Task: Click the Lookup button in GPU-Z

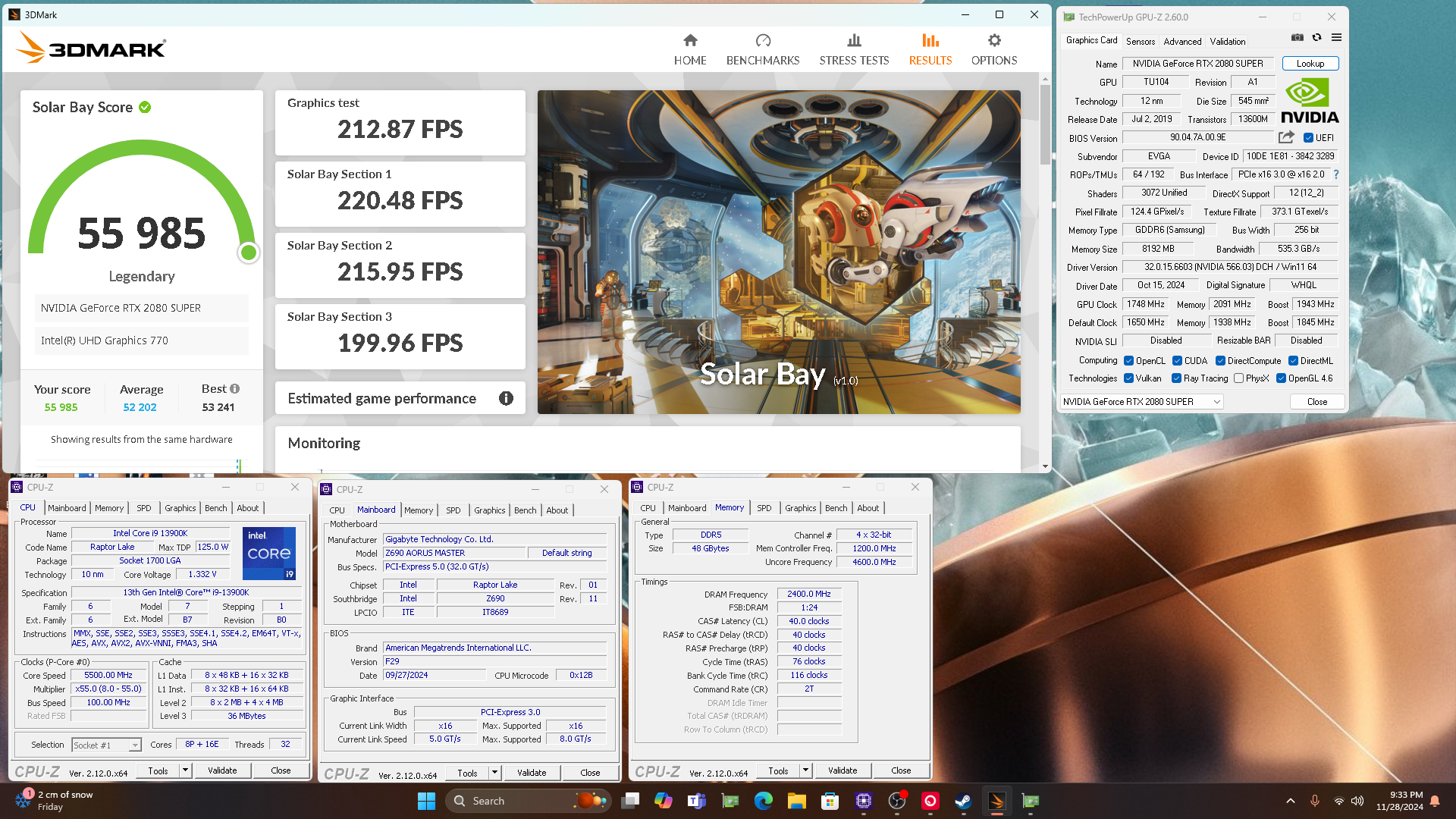Action: pos(1310,64)
